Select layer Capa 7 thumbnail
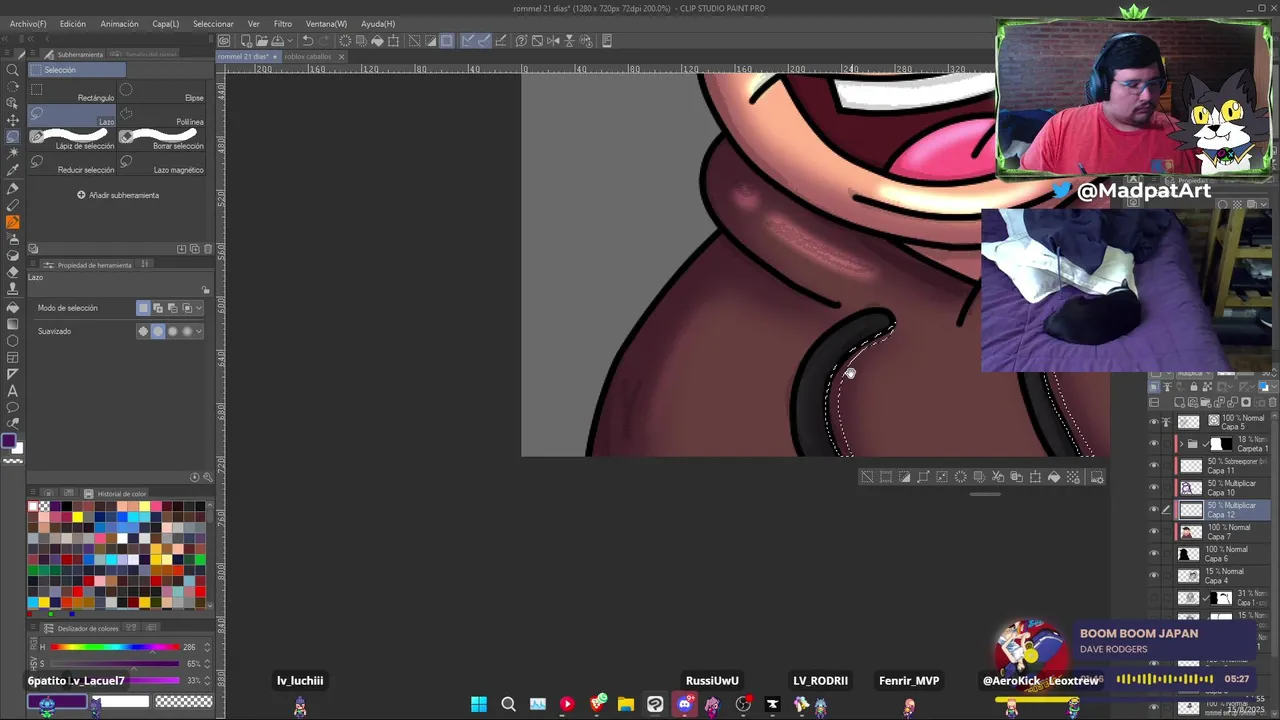 coord(1191,532)
